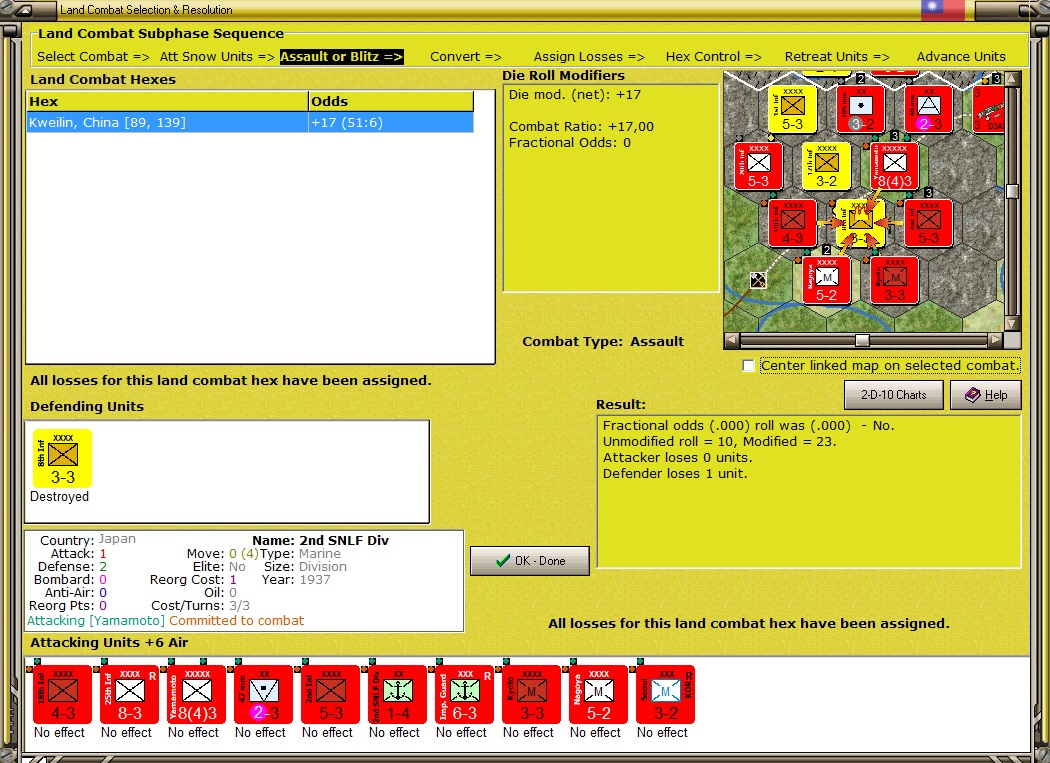Select the Imp. Guard 6-3 marine counter
The image size is (1050, 763).
(x=464, y=695)
